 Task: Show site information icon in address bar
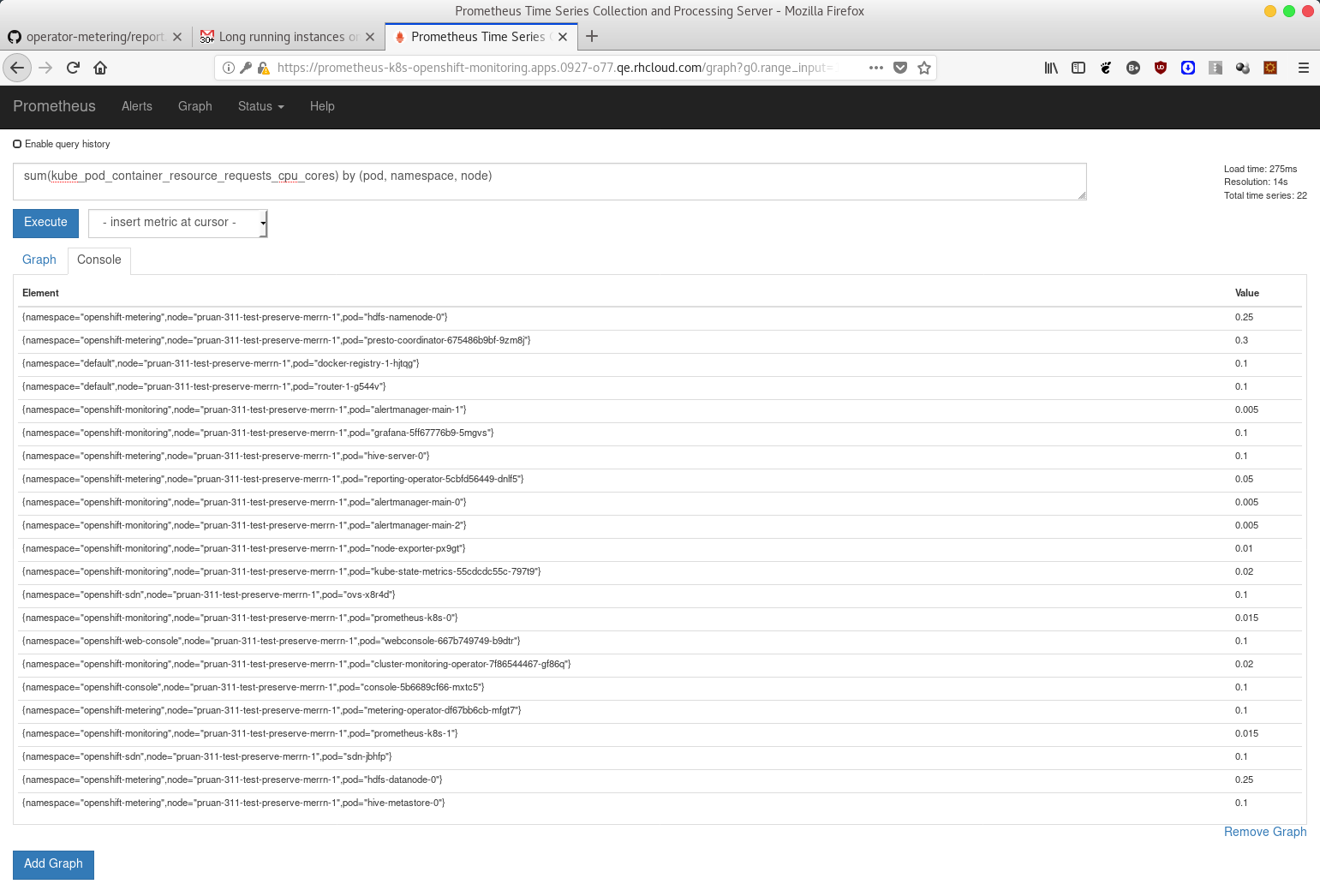[229, 68]
